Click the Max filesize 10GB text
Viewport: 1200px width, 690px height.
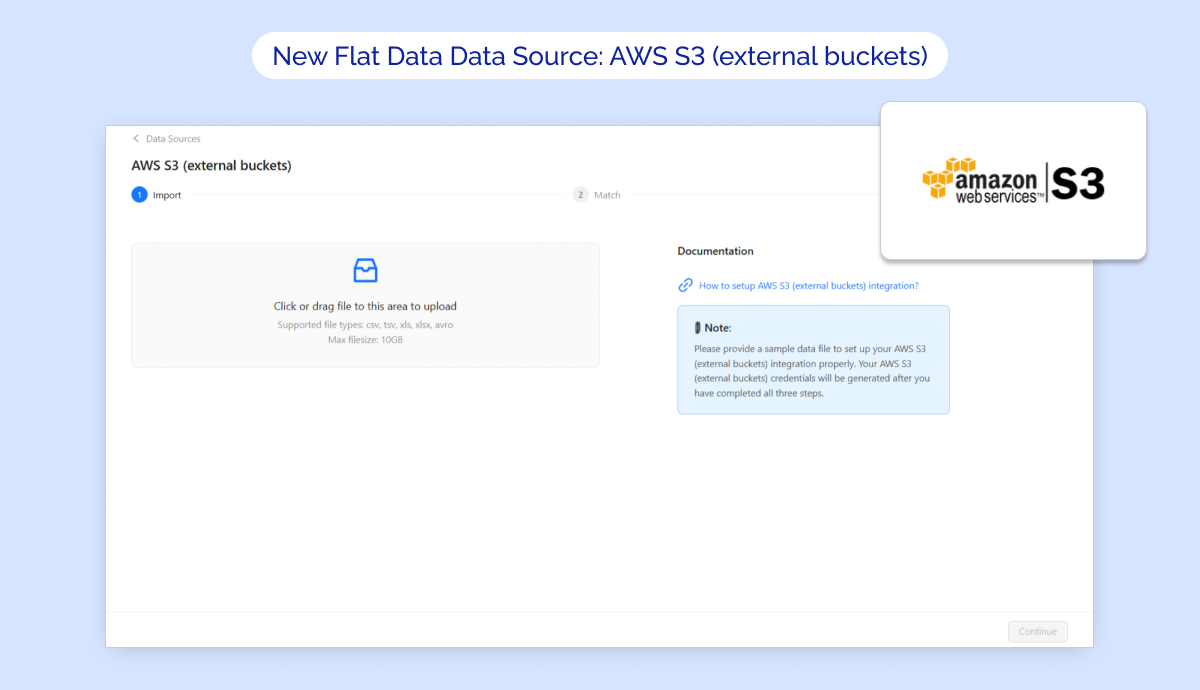(x=365, y=340)
